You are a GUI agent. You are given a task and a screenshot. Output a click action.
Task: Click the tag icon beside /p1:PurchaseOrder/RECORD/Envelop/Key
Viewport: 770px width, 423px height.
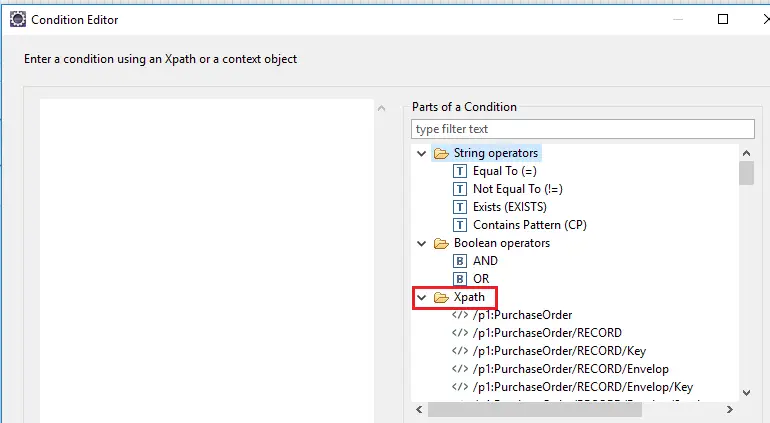(460, 387)
